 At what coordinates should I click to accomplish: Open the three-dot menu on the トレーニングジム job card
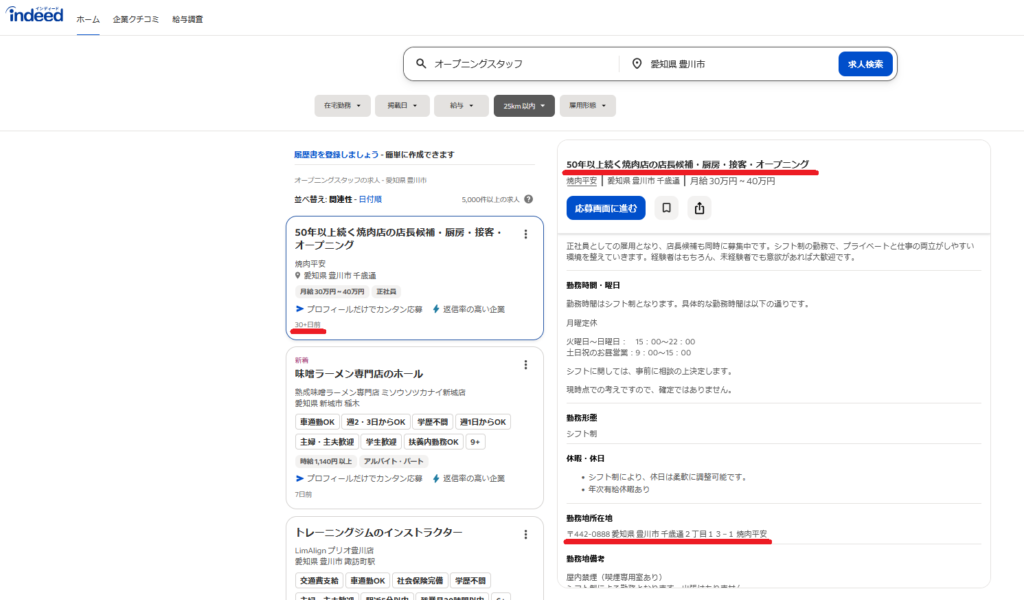coord(525,533)
